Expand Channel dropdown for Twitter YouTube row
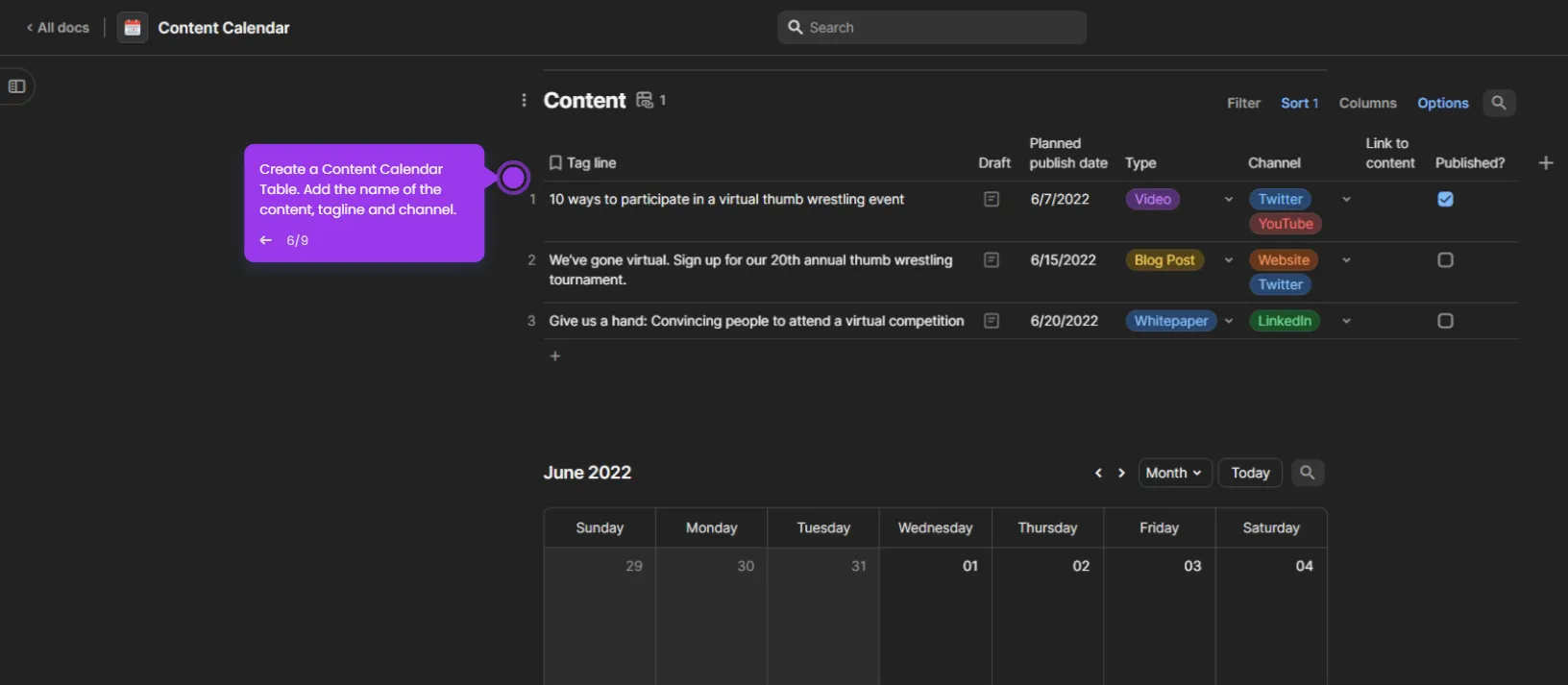This screenshot has height=685, width=1568. [x=1346, y=200]
